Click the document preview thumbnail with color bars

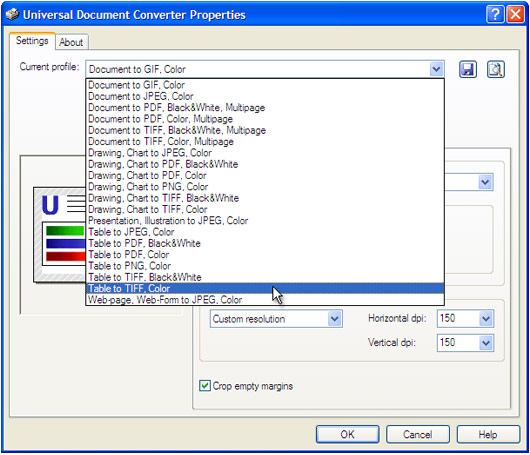[59, 235]
